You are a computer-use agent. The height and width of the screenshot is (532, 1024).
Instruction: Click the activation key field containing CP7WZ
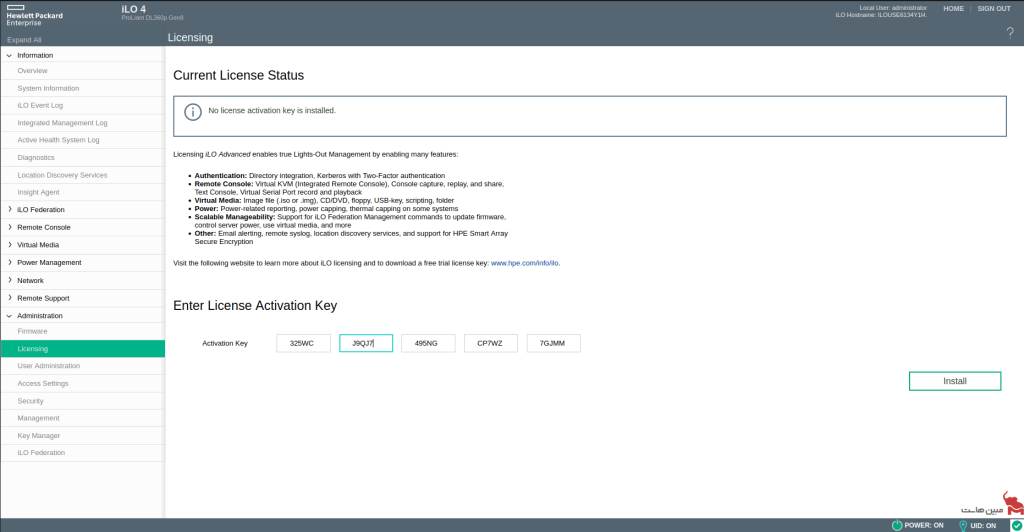(490, 343)
